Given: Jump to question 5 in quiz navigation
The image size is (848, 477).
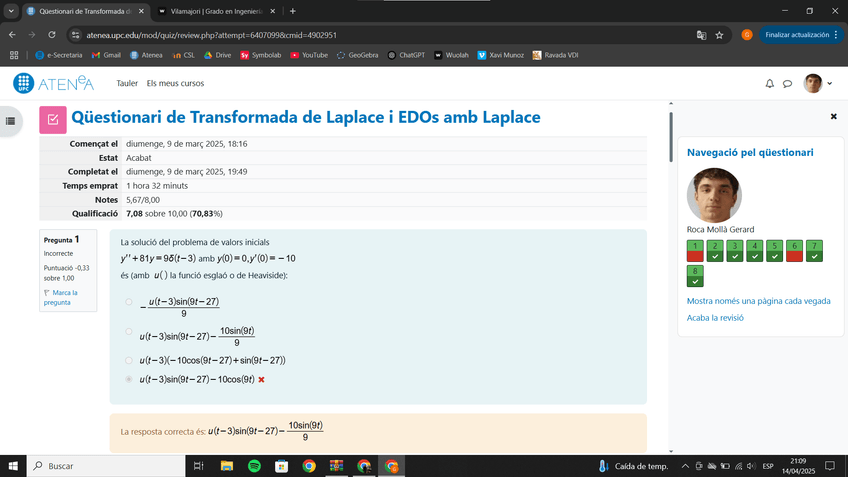Looking at the screenshot, I should coord(774,251).
